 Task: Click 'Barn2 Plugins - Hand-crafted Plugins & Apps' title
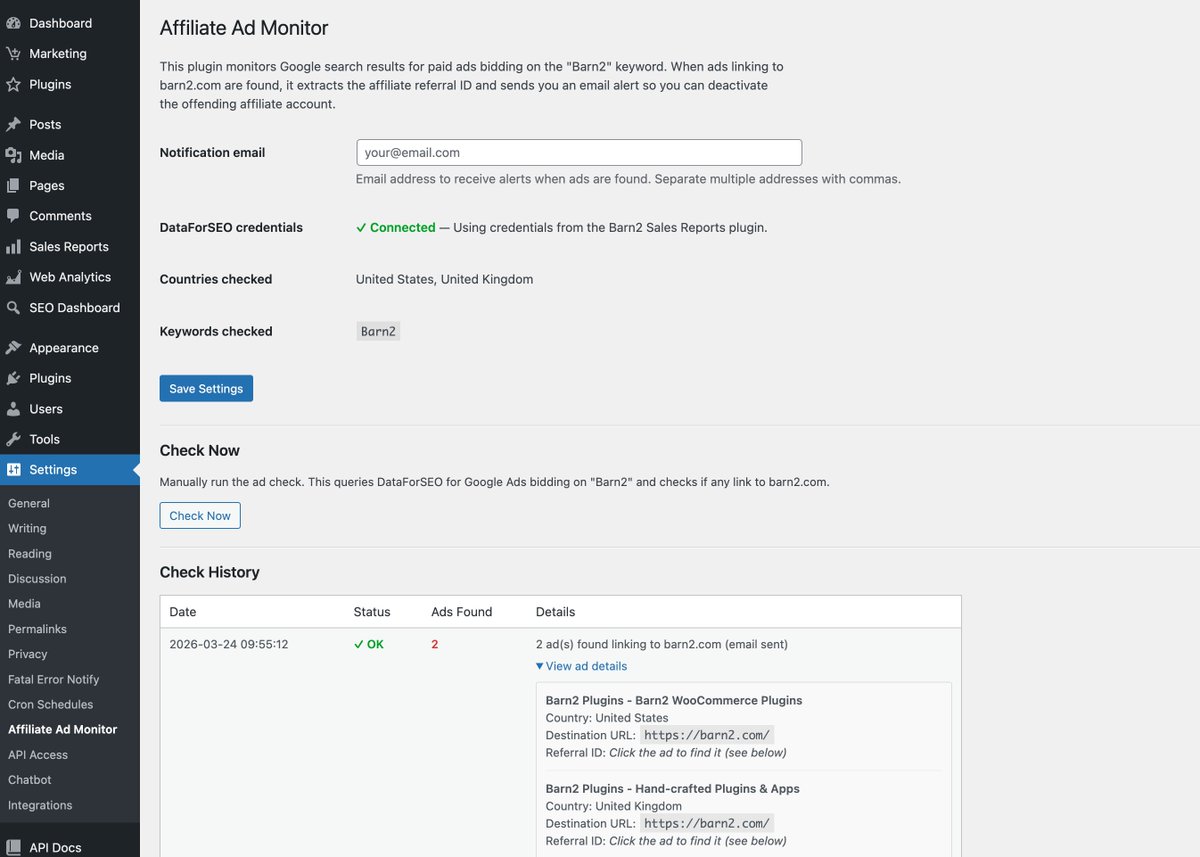[673, 788]
